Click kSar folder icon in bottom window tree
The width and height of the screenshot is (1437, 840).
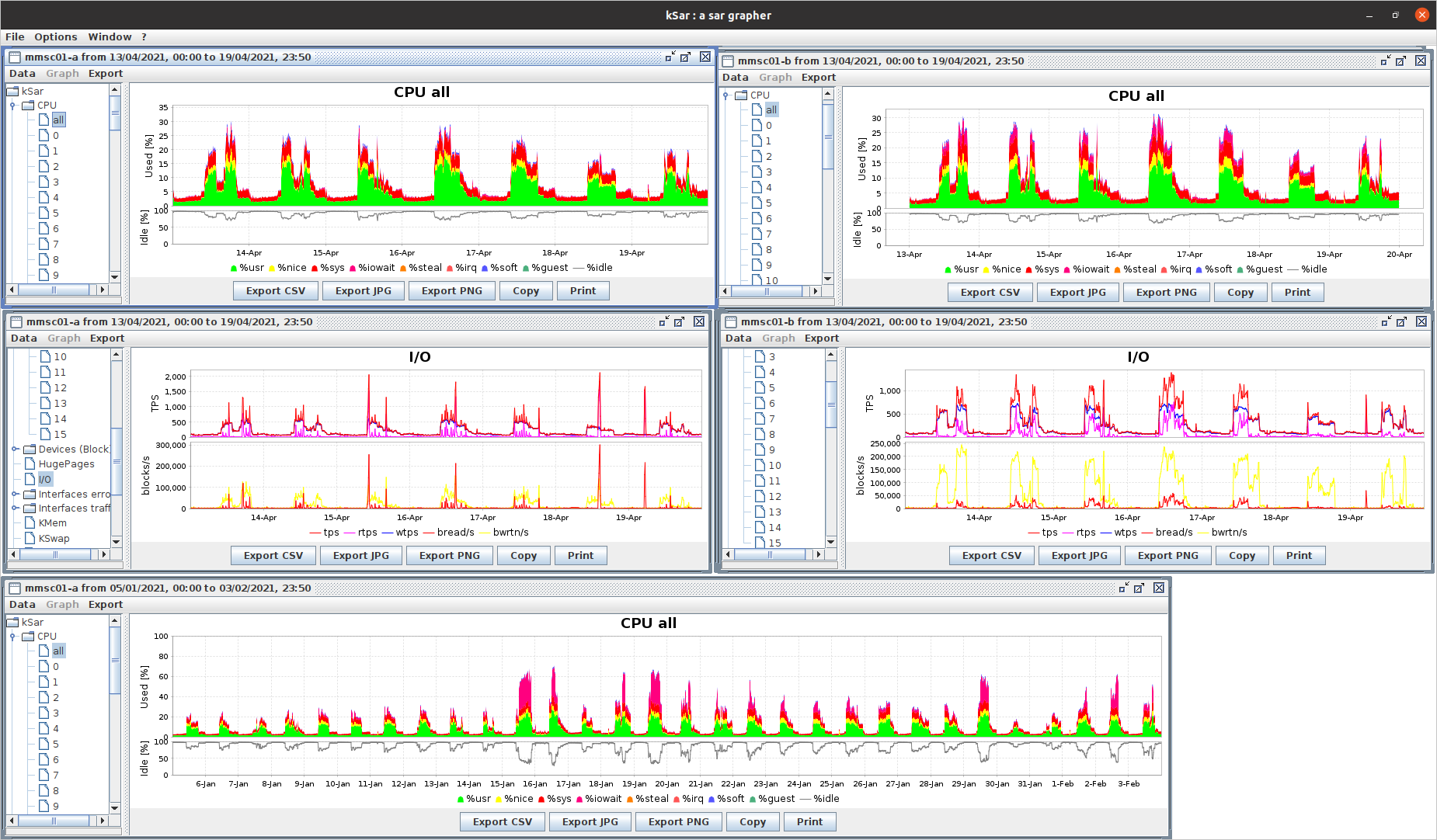pos(12,622)
